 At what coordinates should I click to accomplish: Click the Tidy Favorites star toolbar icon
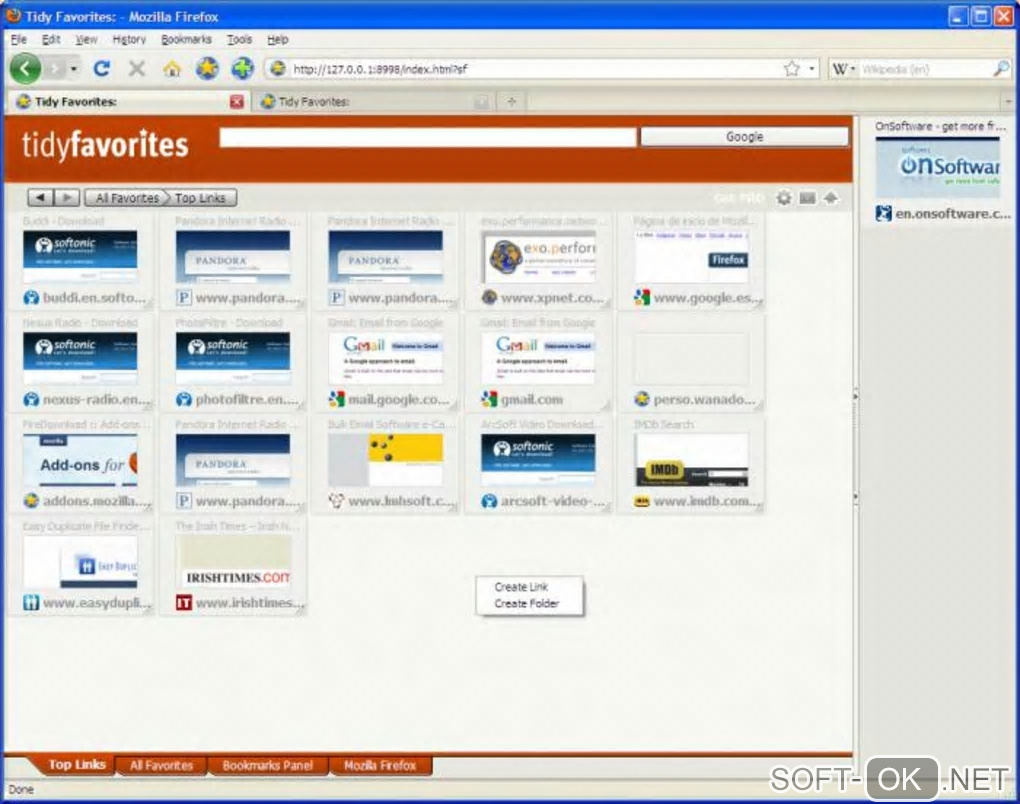tap(207, 68)
